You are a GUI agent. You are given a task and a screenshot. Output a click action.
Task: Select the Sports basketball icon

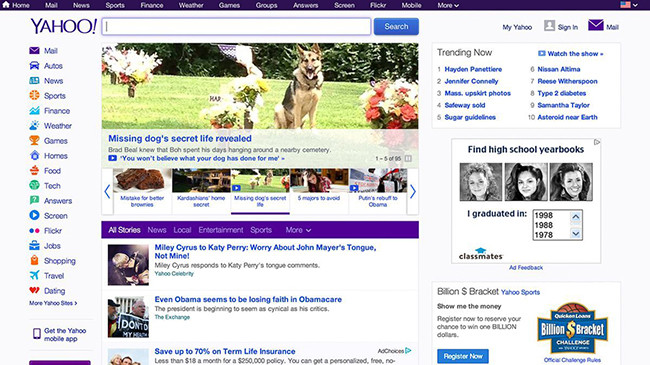point(34,95)
